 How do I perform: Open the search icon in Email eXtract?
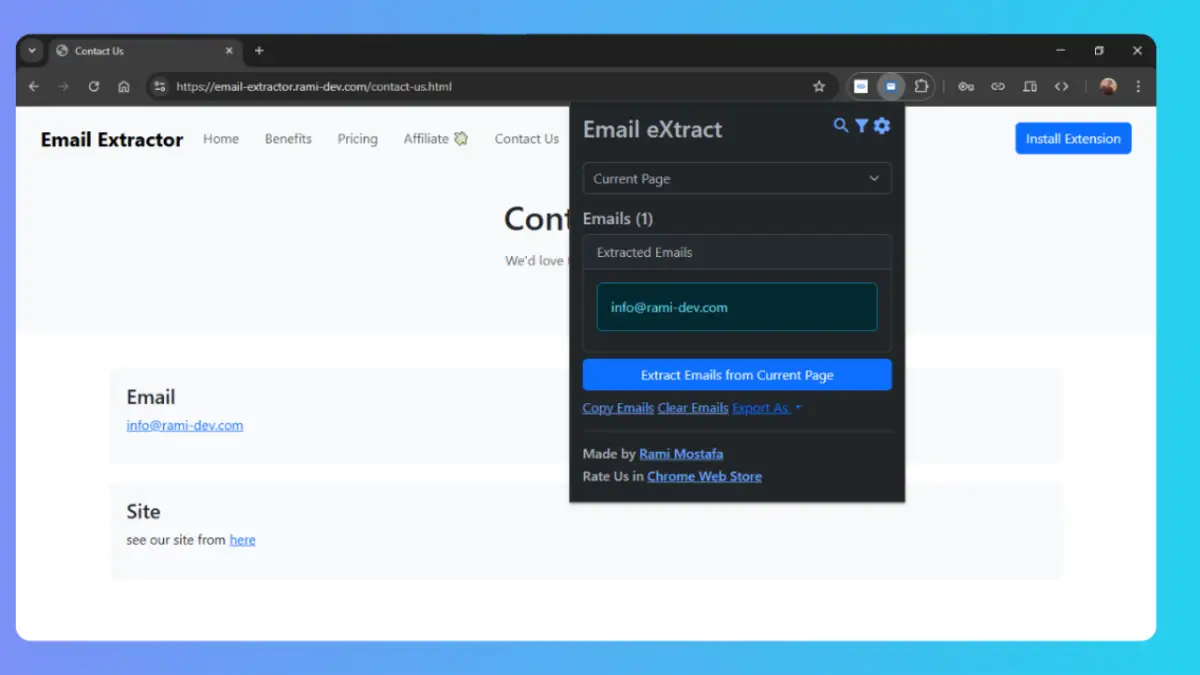point(840,126)
